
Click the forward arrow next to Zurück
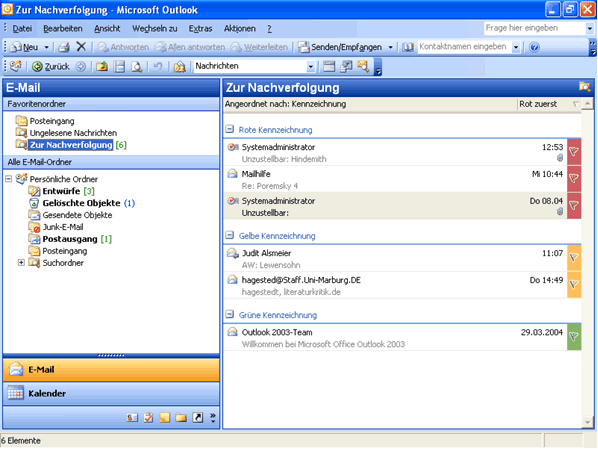click(80, 66)
